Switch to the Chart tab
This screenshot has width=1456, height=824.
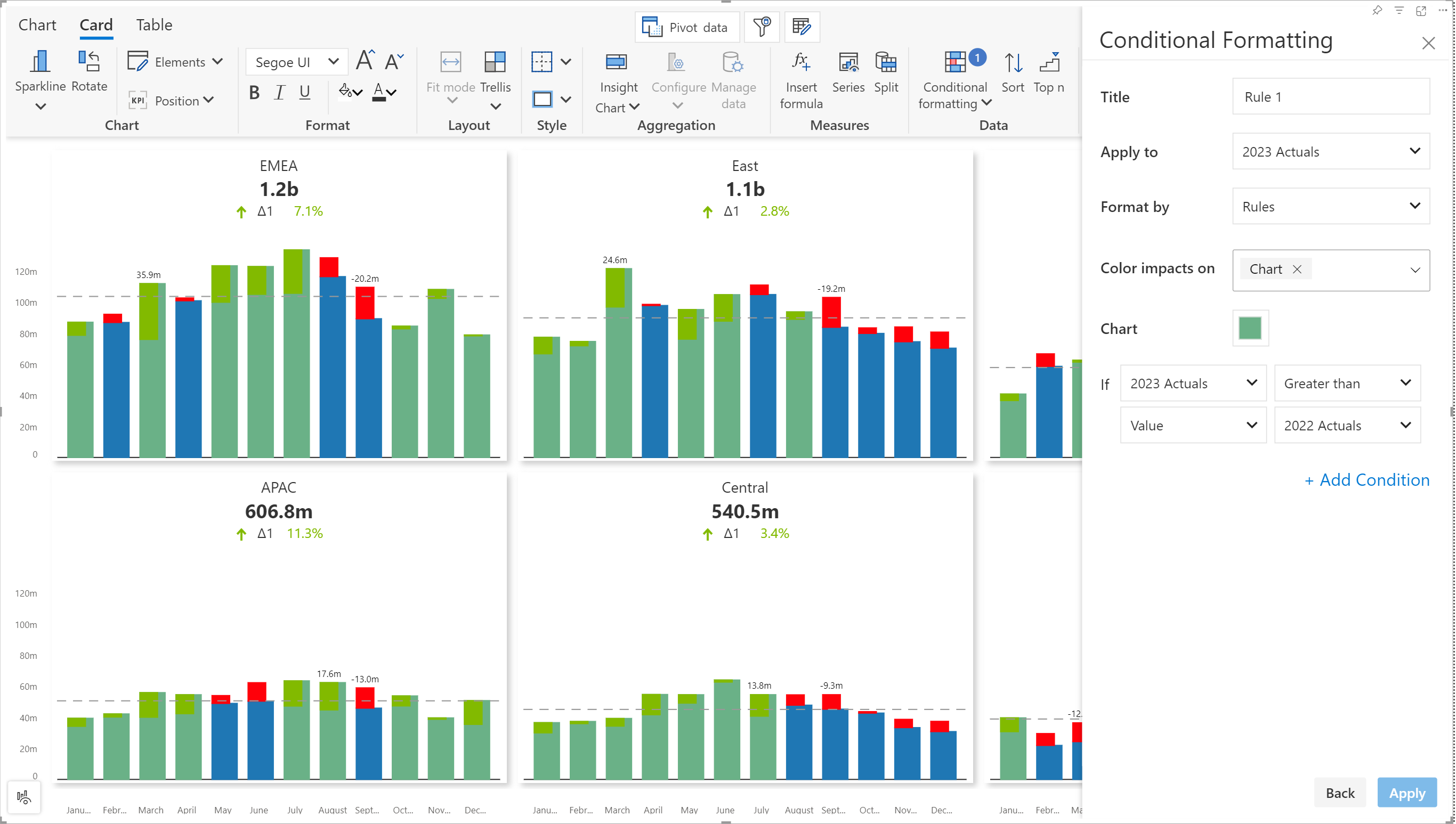click(x=37, y=25)
